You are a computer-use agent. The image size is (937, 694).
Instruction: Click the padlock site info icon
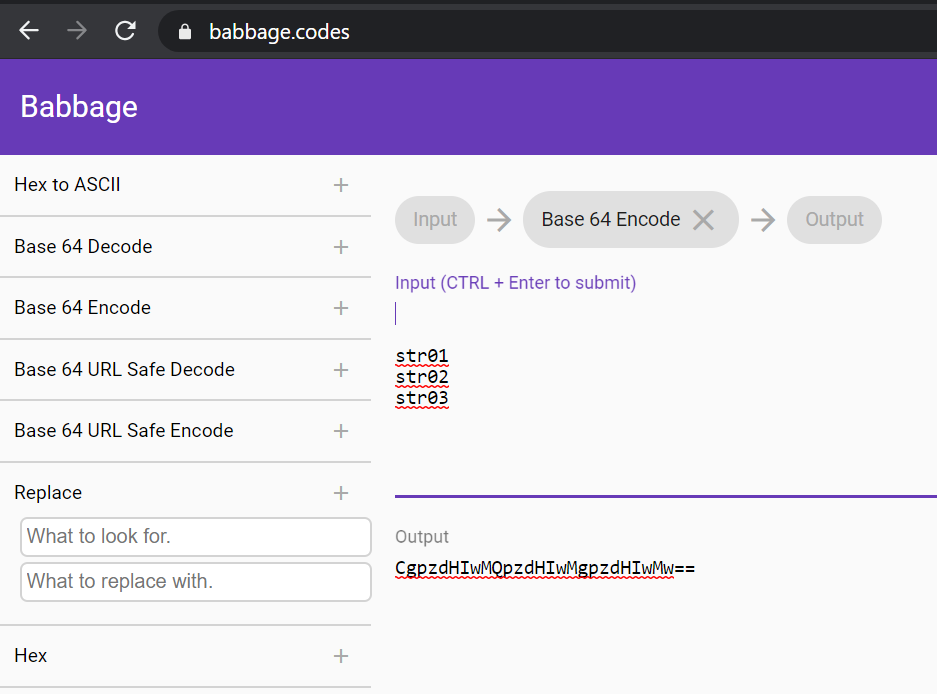(x=185, y=32)
